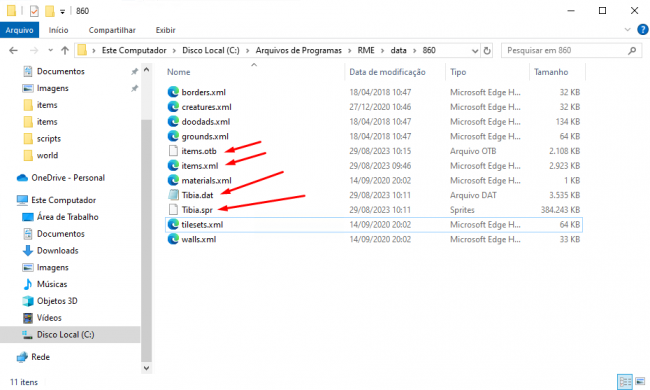Expand breadcrumb arrow after Este Computador

[175, 51]
